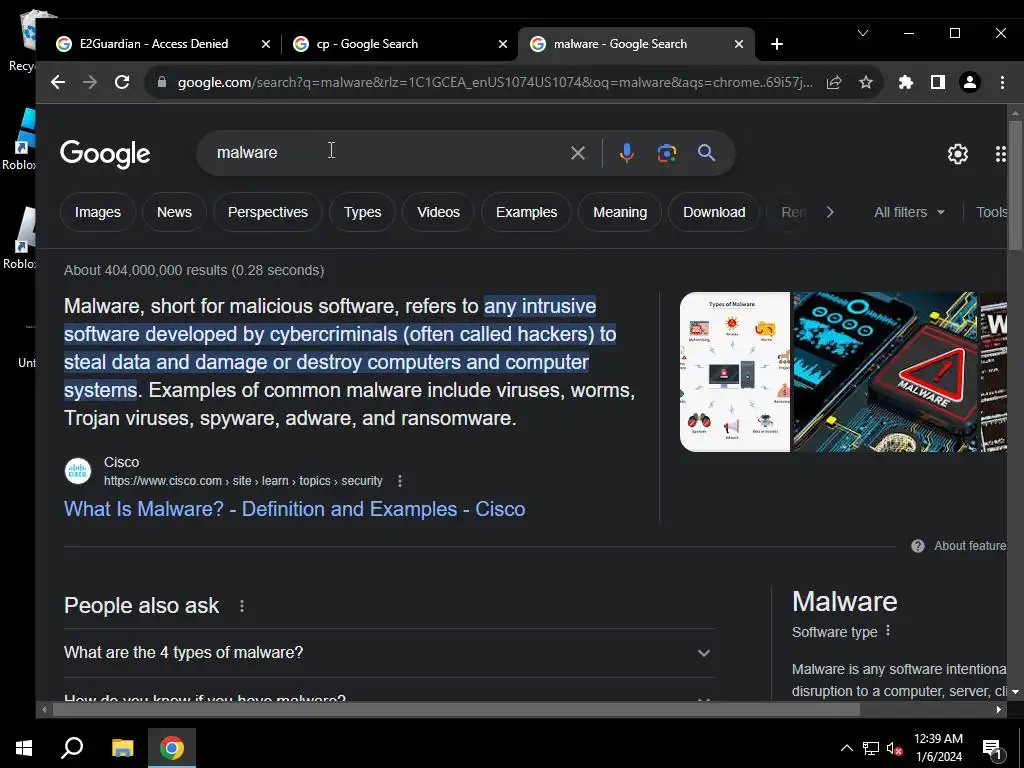Show more filter chips with right chevron
Image resolution: width=1024 pixels, height=768 pixels.
click(x=829, y=212)
